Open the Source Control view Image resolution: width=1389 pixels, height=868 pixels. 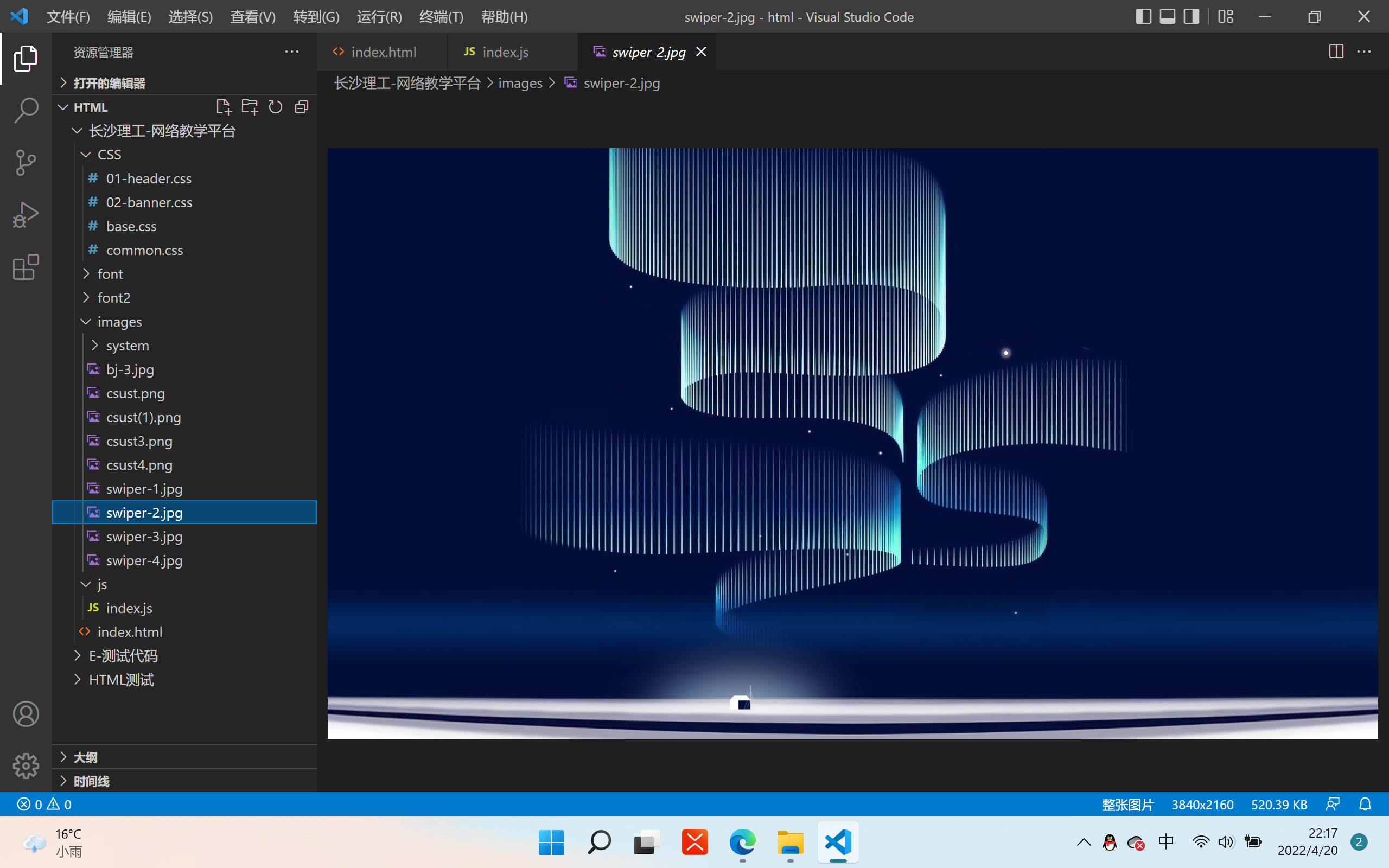click(26, 162)
